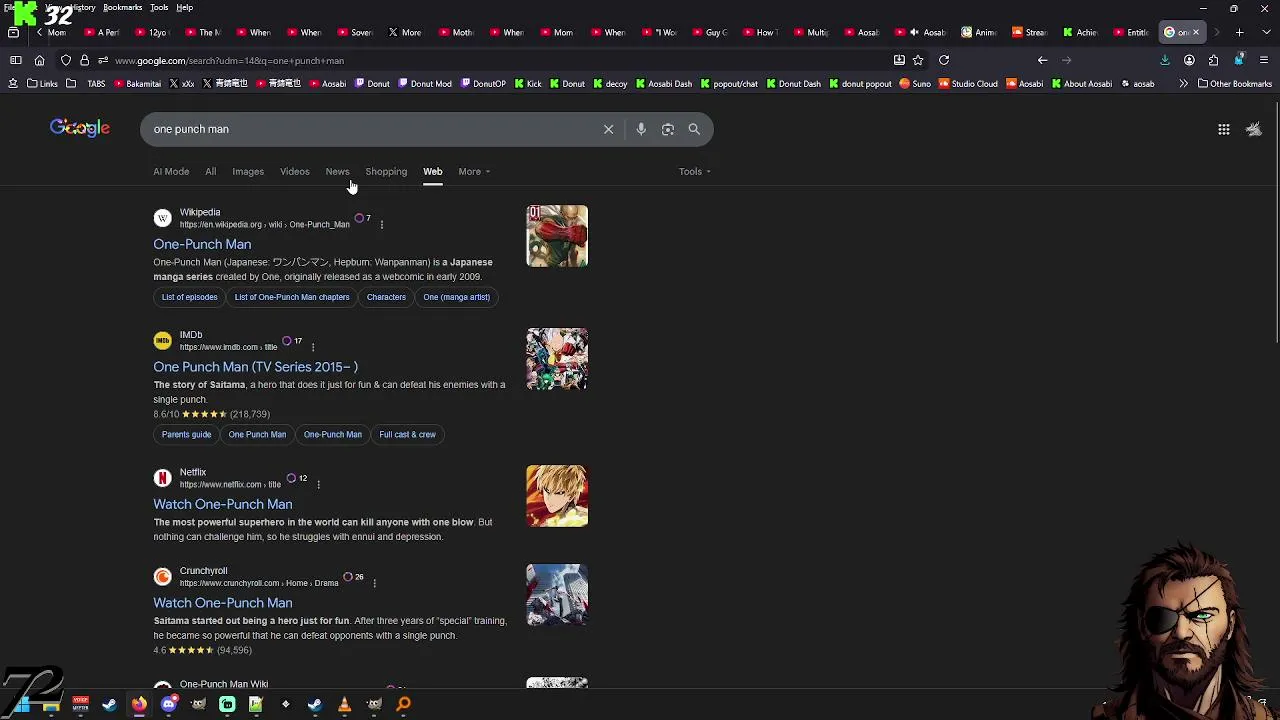Click the Crunchyroll site favicon

coord(162,577)
